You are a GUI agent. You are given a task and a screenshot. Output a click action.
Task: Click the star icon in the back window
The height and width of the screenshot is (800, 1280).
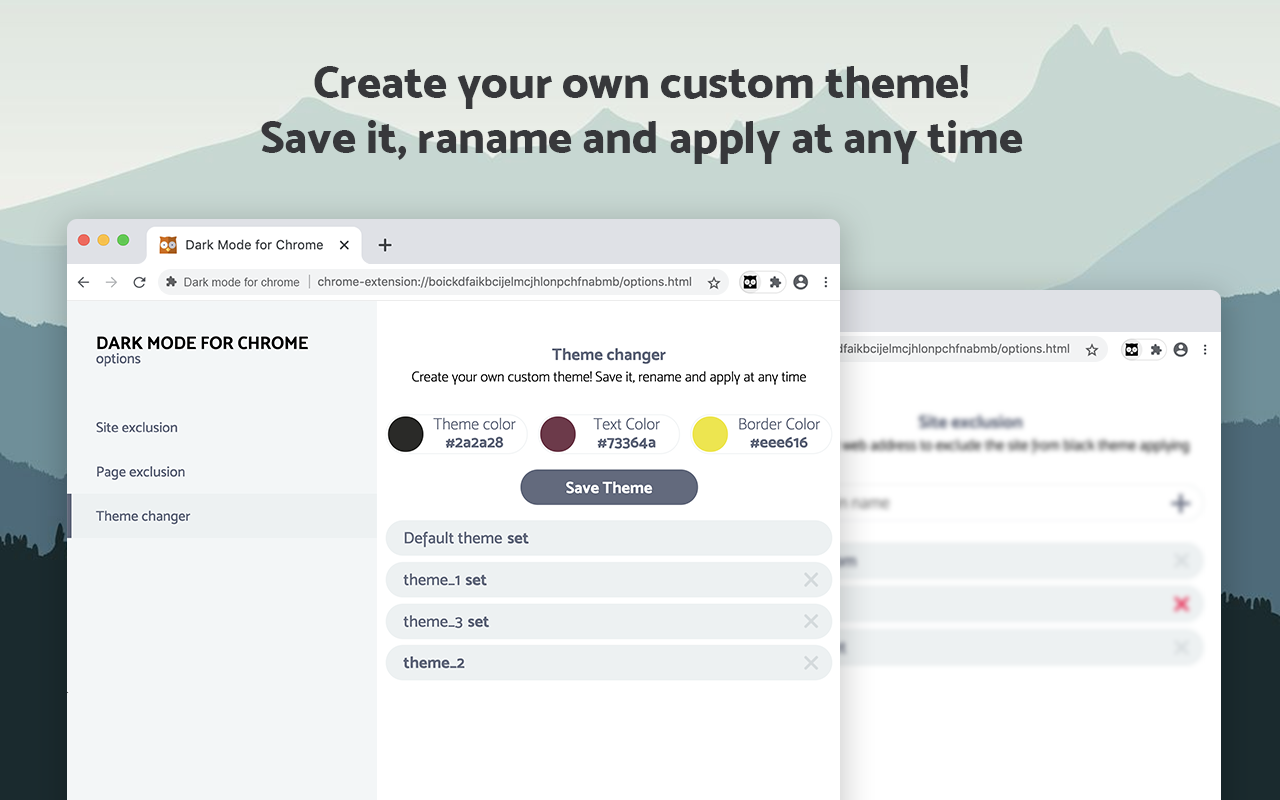1092,350
